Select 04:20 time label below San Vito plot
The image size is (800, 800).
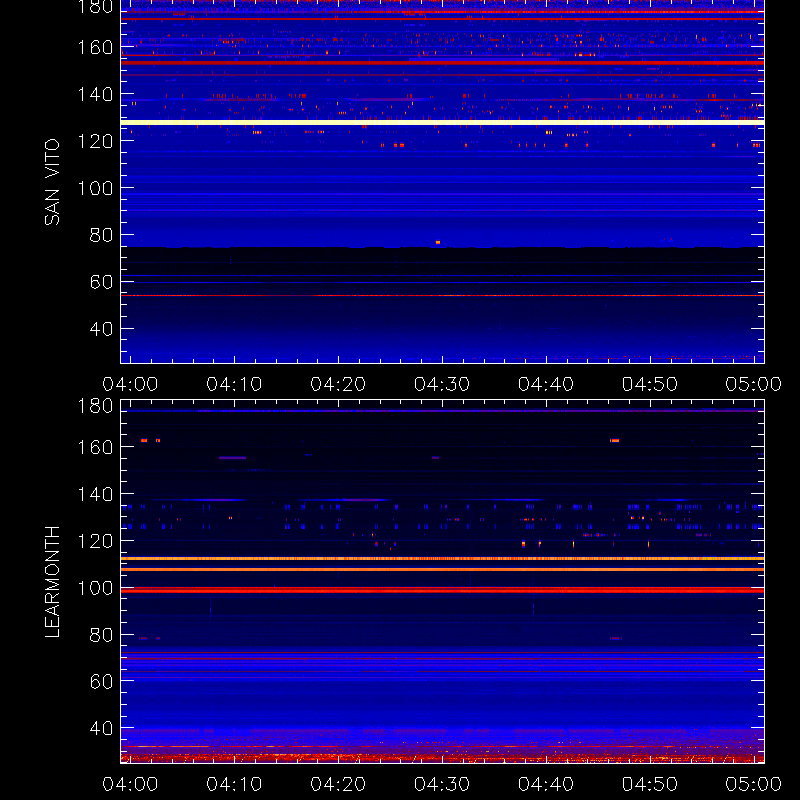[338, 384]
